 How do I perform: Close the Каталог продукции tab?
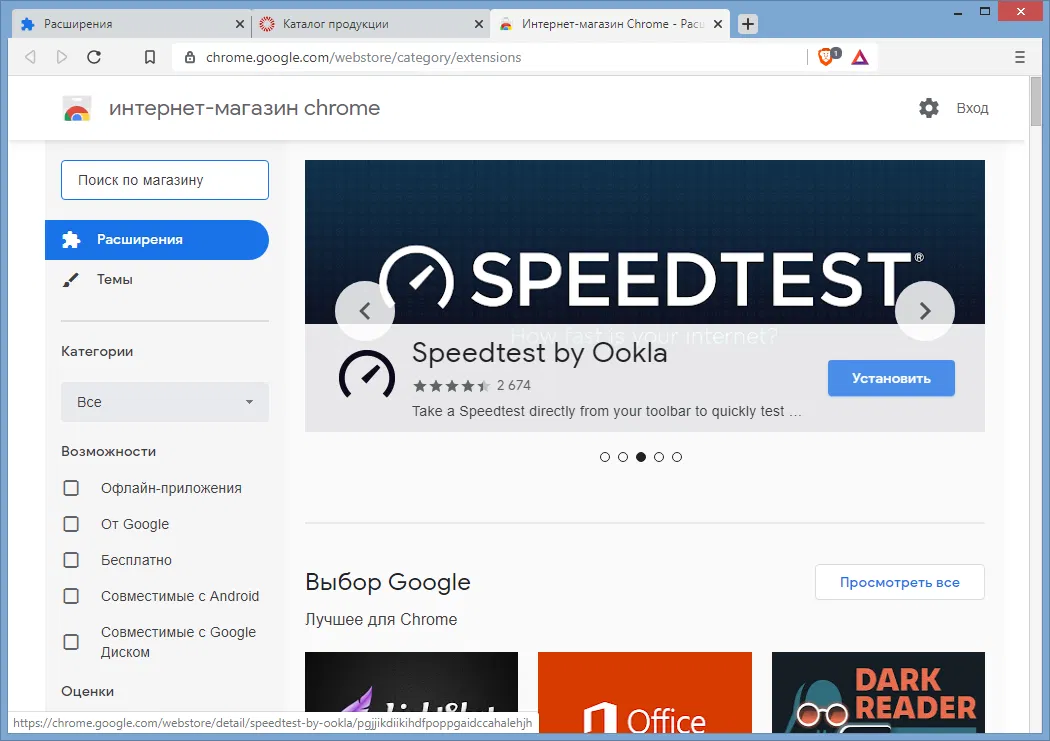point(479,24)
